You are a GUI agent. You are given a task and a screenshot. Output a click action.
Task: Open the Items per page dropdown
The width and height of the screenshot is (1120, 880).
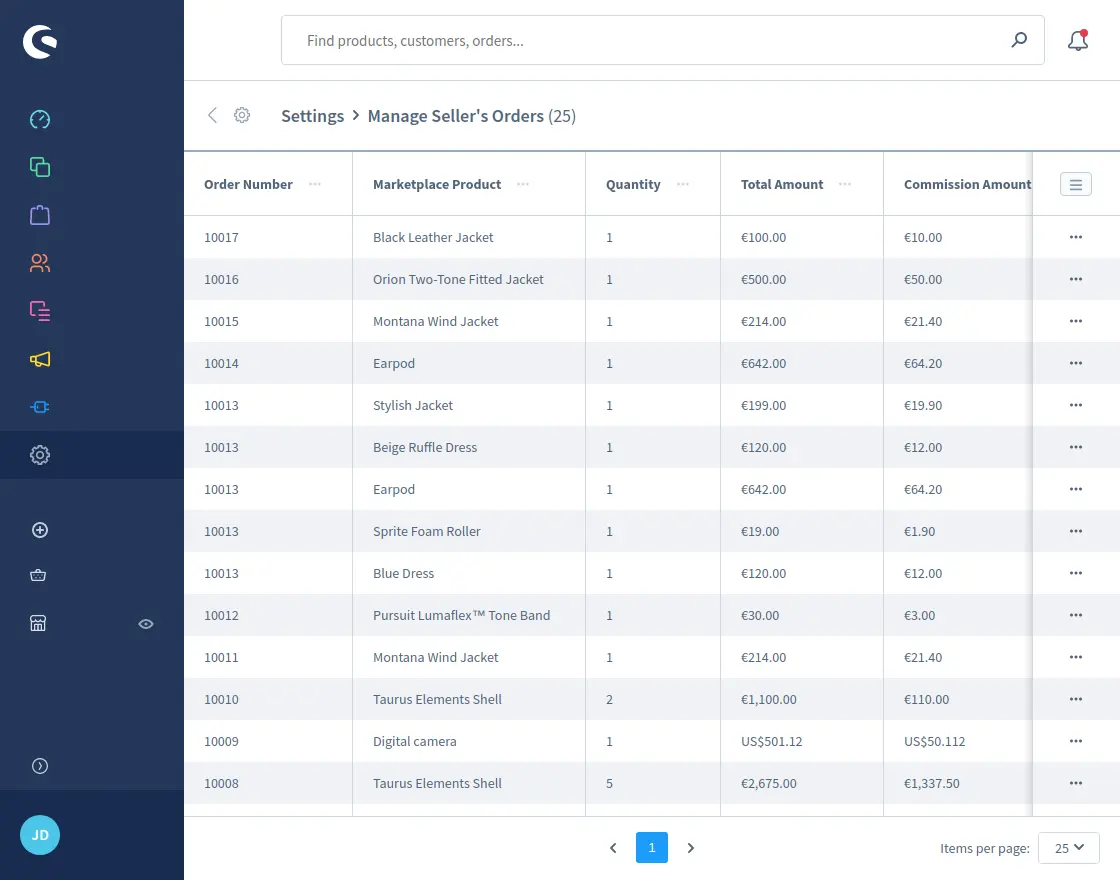click(1069, 848)
